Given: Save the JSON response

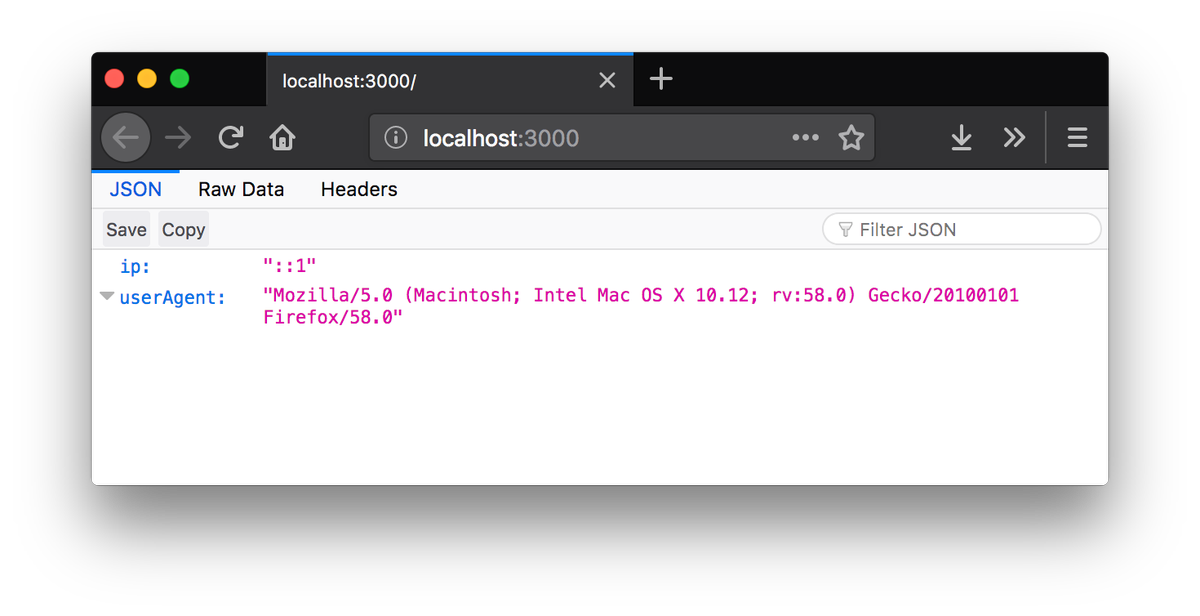Looking at the screenshot, I should (x=126, y=229).
